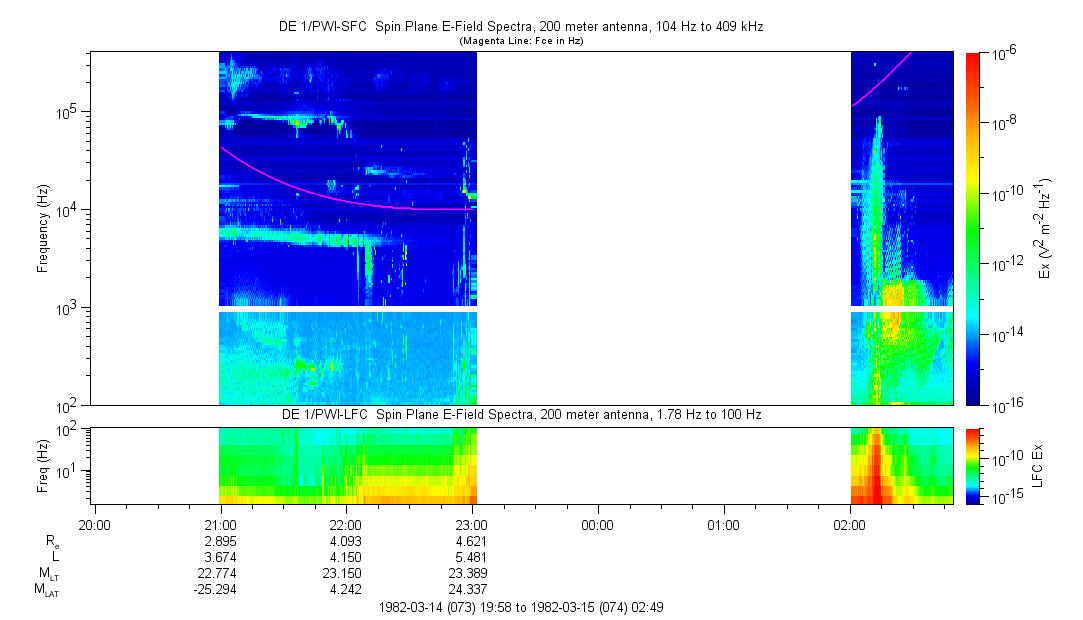This screenshot has height=620, width=1083.
Task: Select the 21:00 time axis tick label
Action: pos(220,523)
